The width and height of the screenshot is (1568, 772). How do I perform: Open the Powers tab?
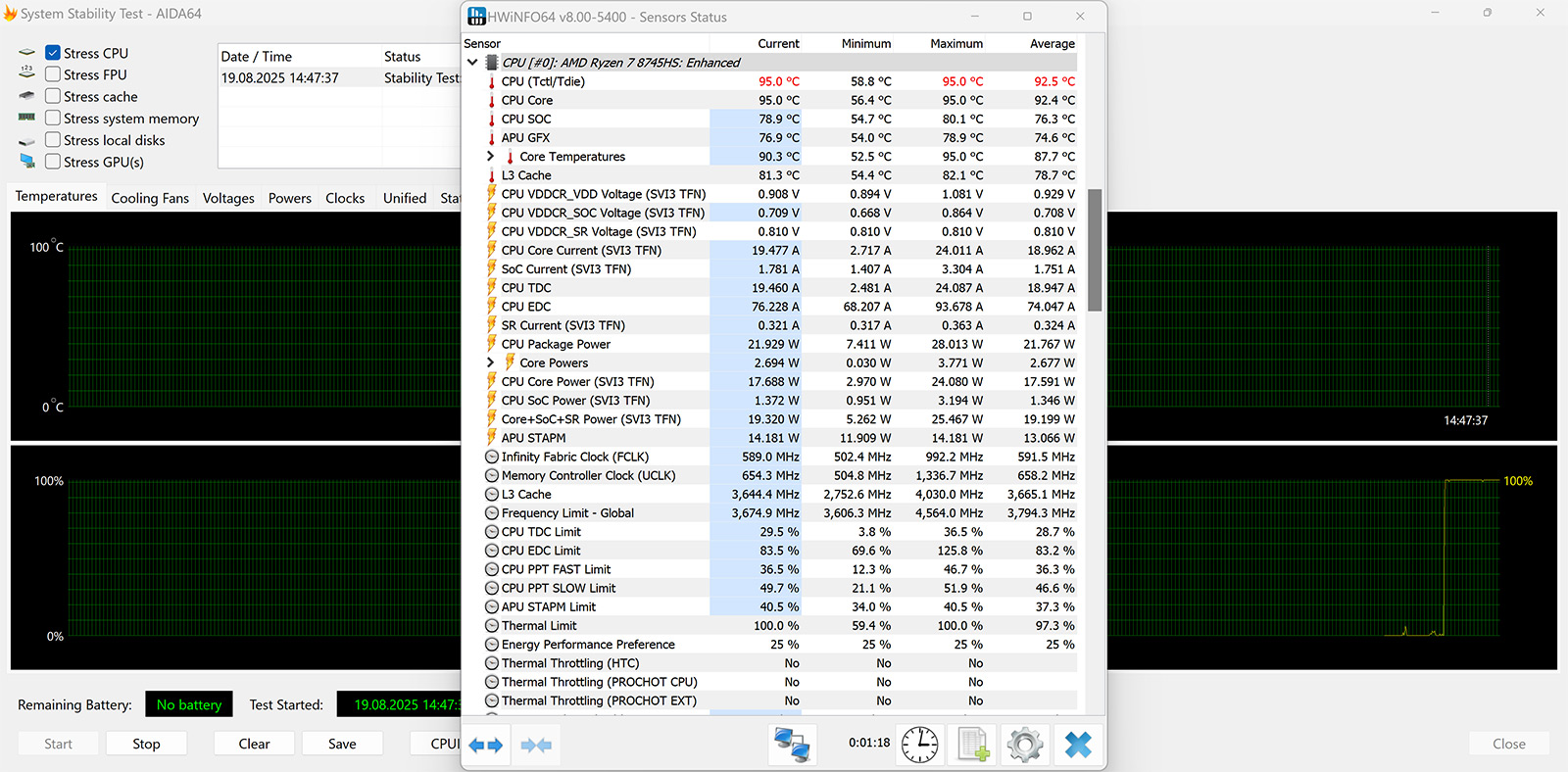tap(290, 198)
